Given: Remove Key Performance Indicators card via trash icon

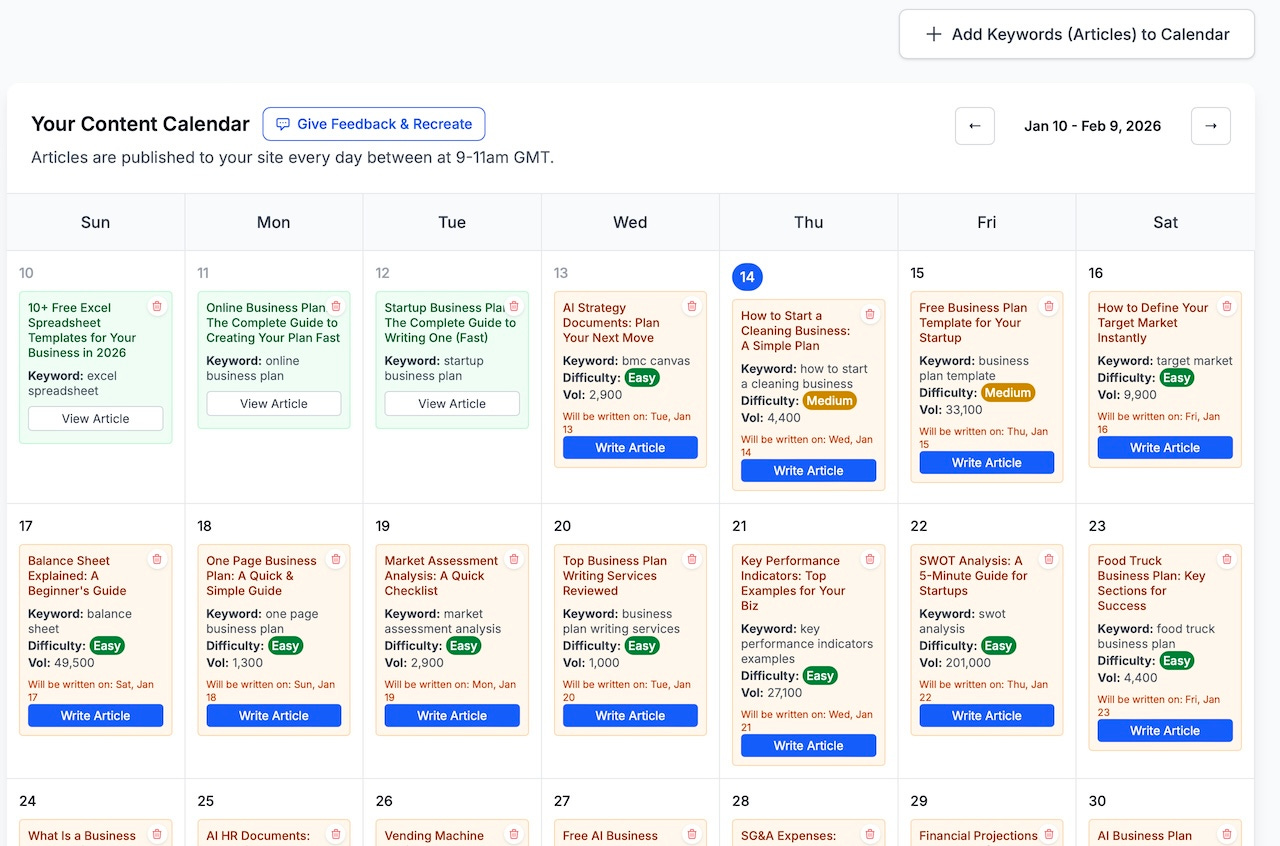Looking at the screenshot, I should 869,559.
